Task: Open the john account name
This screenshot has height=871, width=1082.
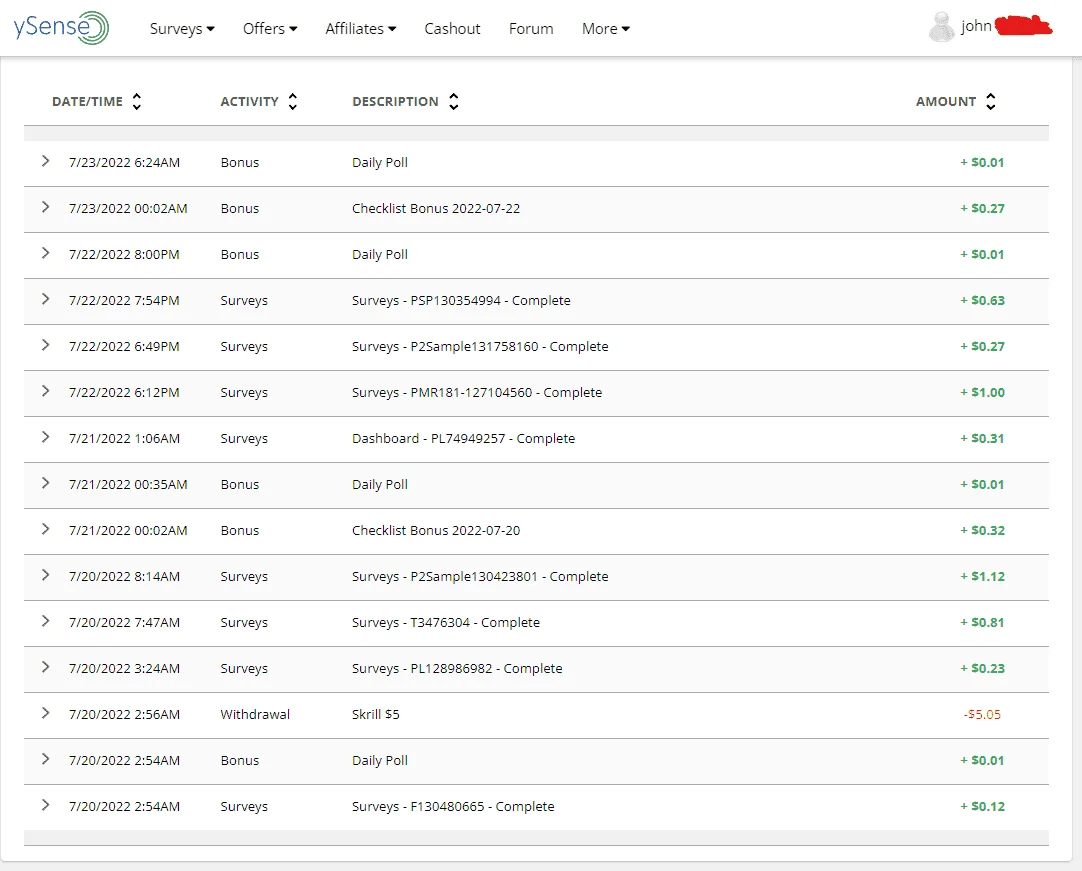Action: (976, 27)
